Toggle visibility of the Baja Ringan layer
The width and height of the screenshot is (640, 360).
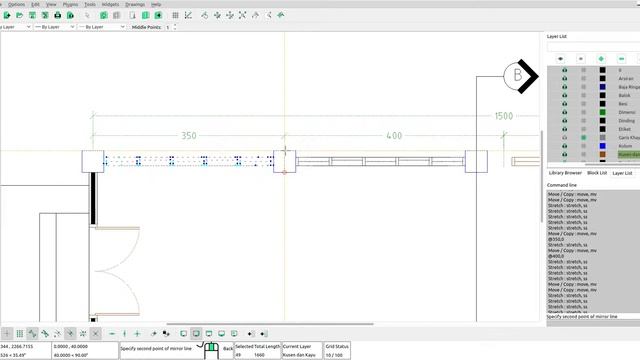click(x=565, y=87)
